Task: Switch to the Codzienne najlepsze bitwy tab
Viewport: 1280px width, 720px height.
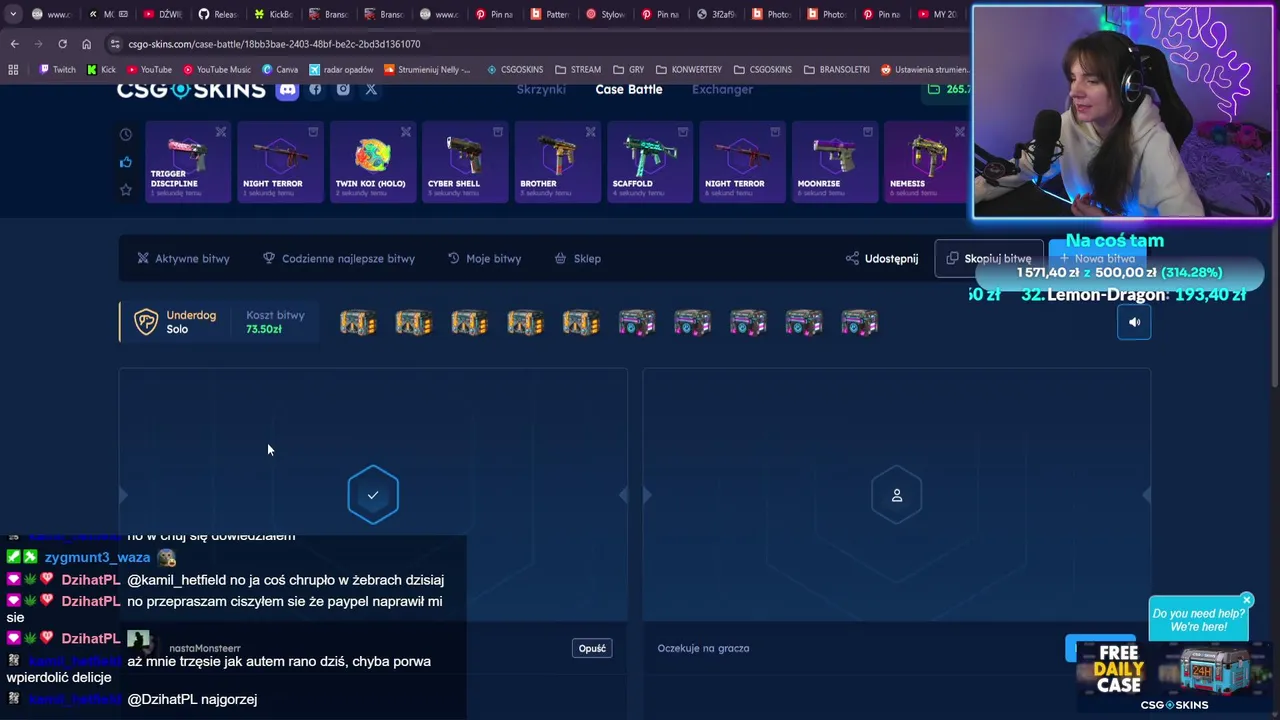Action: coord(339,258)
